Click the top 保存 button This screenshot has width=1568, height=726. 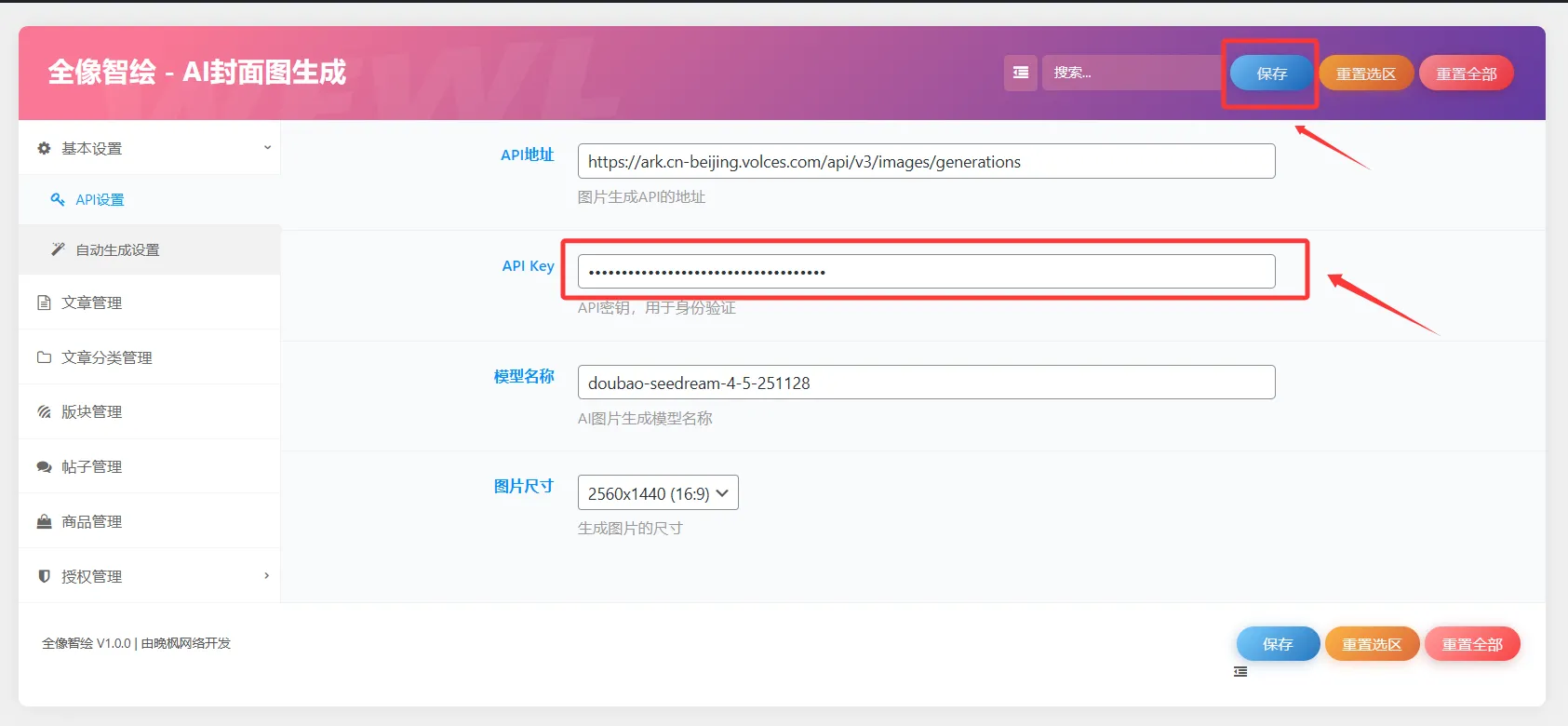[1271, 74]
